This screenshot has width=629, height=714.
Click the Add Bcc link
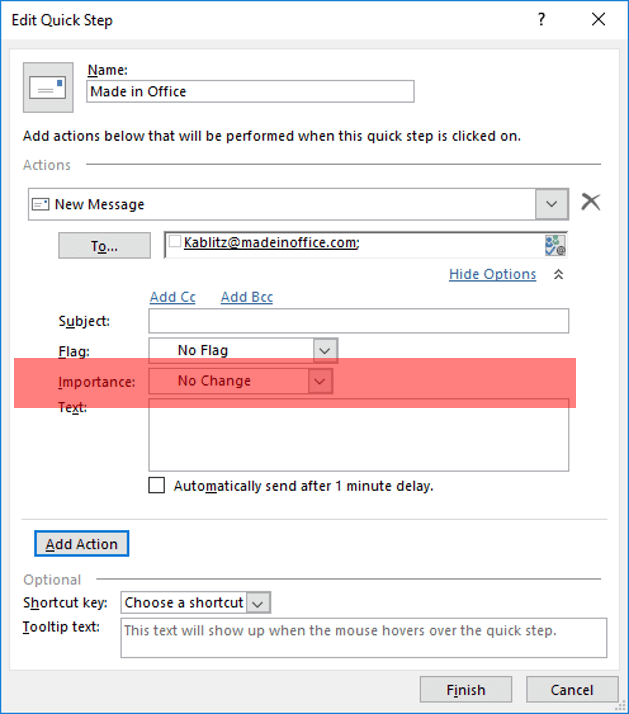(x=246, y=297)
